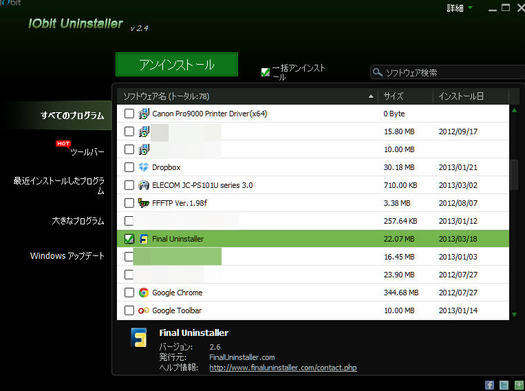525x391 pixels.
Task: Click the search magnifier icon
Action: [x=378, y=72]
